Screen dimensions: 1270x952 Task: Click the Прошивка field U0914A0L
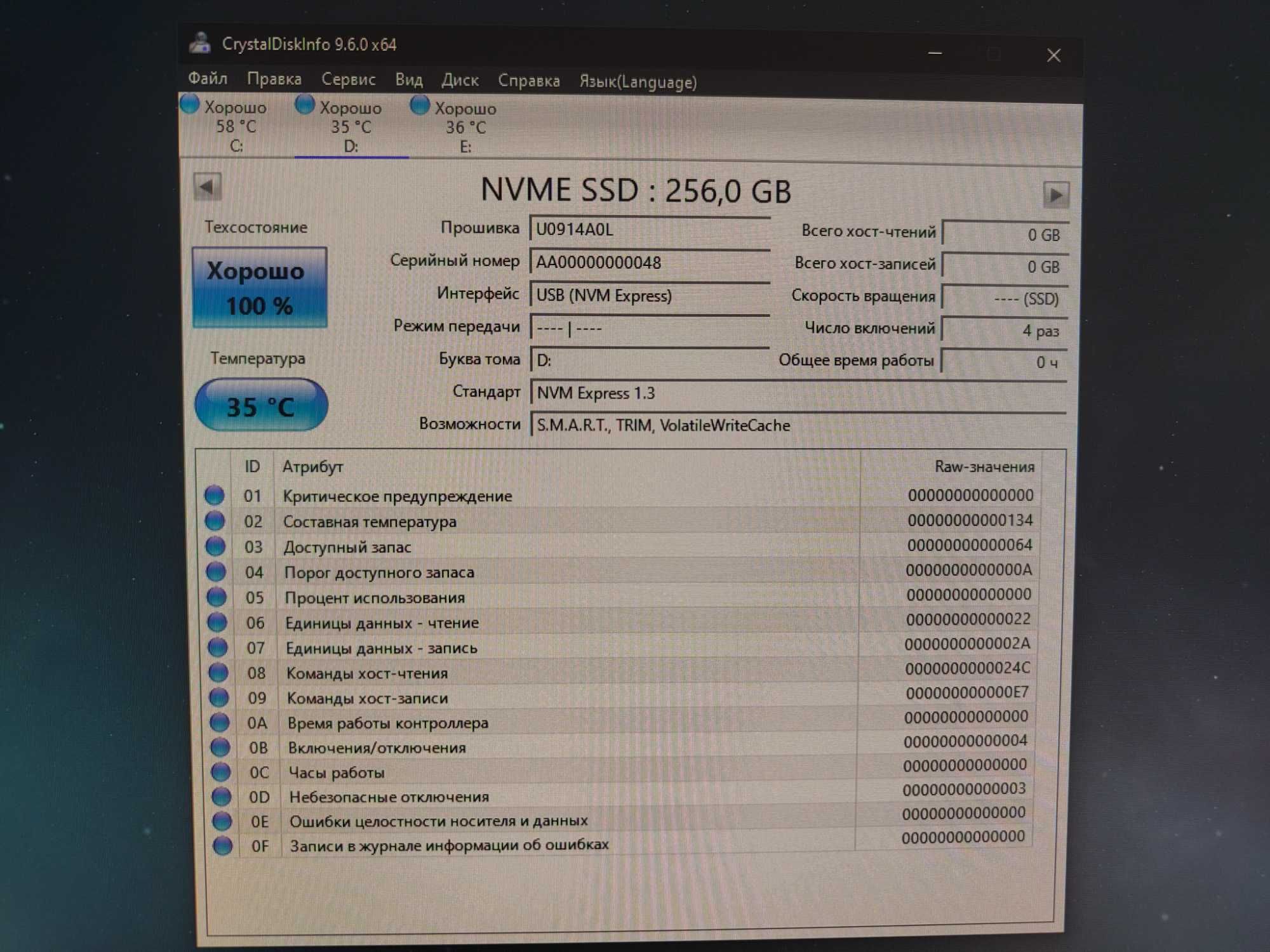(x=650, y=229)
